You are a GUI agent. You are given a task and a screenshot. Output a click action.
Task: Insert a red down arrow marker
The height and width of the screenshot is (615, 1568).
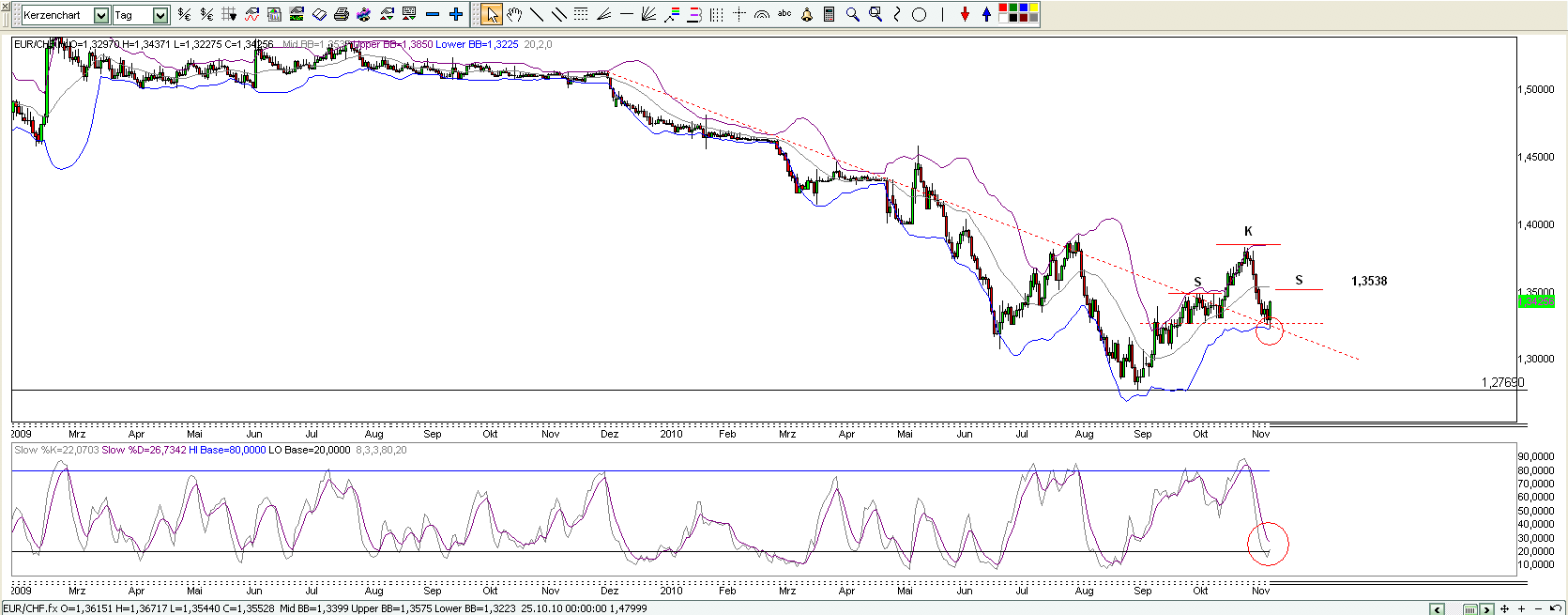(x=965, y=14)
